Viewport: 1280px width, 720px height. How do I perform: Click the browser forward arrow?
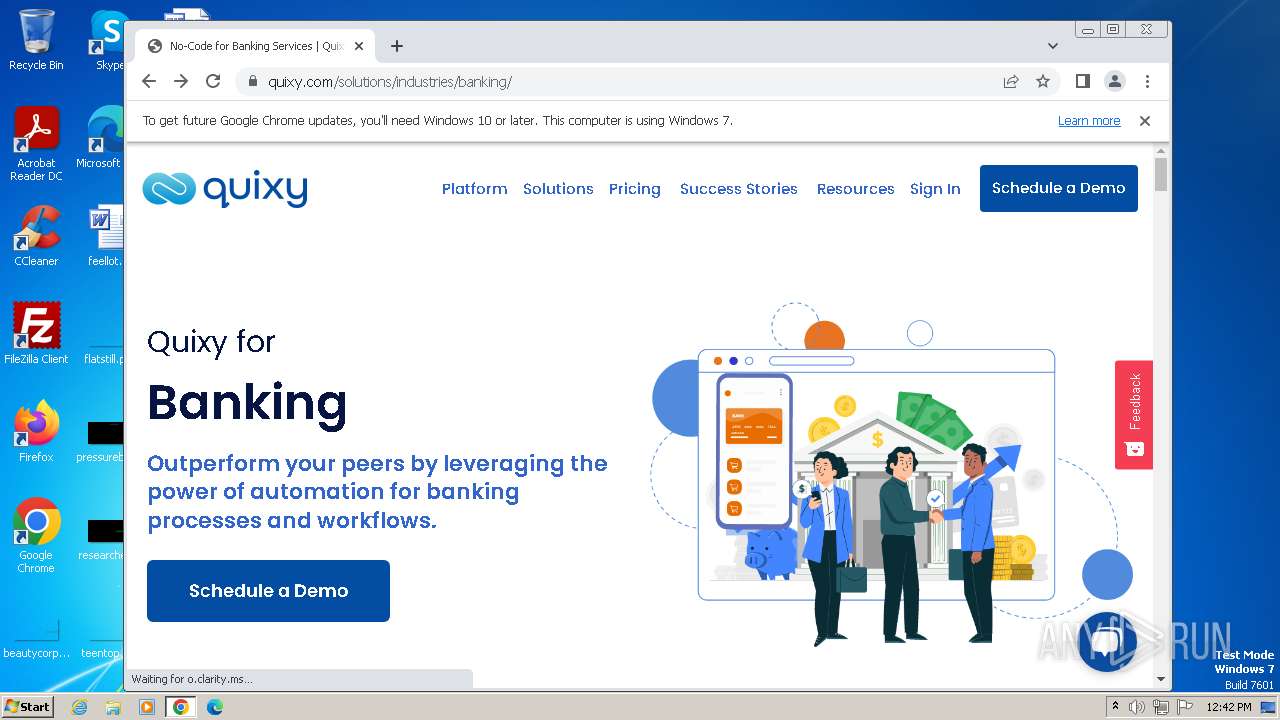tap(181, 81)
